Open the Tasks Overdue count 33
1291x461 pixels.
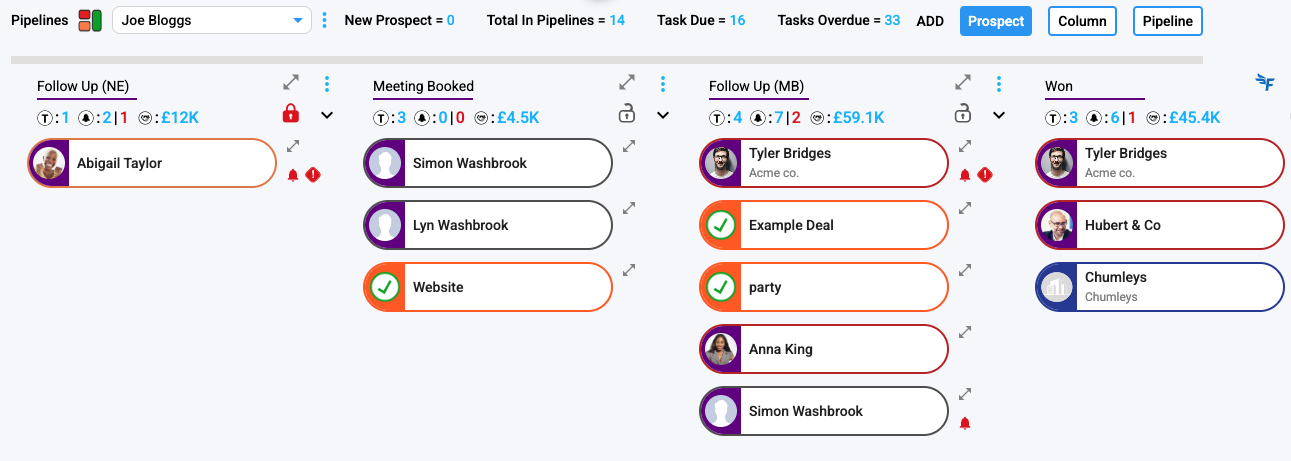892,20
